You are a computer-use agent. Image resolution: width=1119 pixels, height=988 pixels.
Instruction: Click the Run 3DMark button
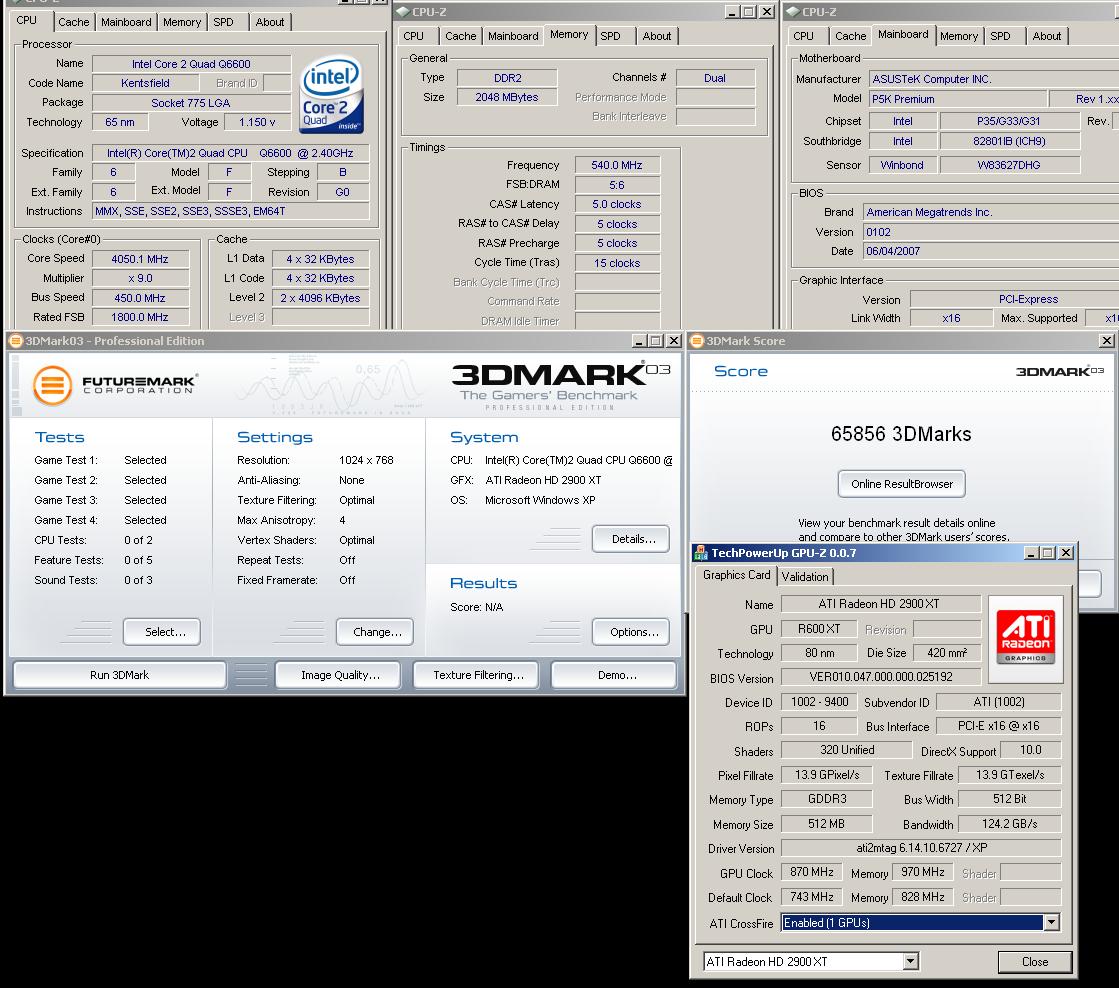pos(120,675)
